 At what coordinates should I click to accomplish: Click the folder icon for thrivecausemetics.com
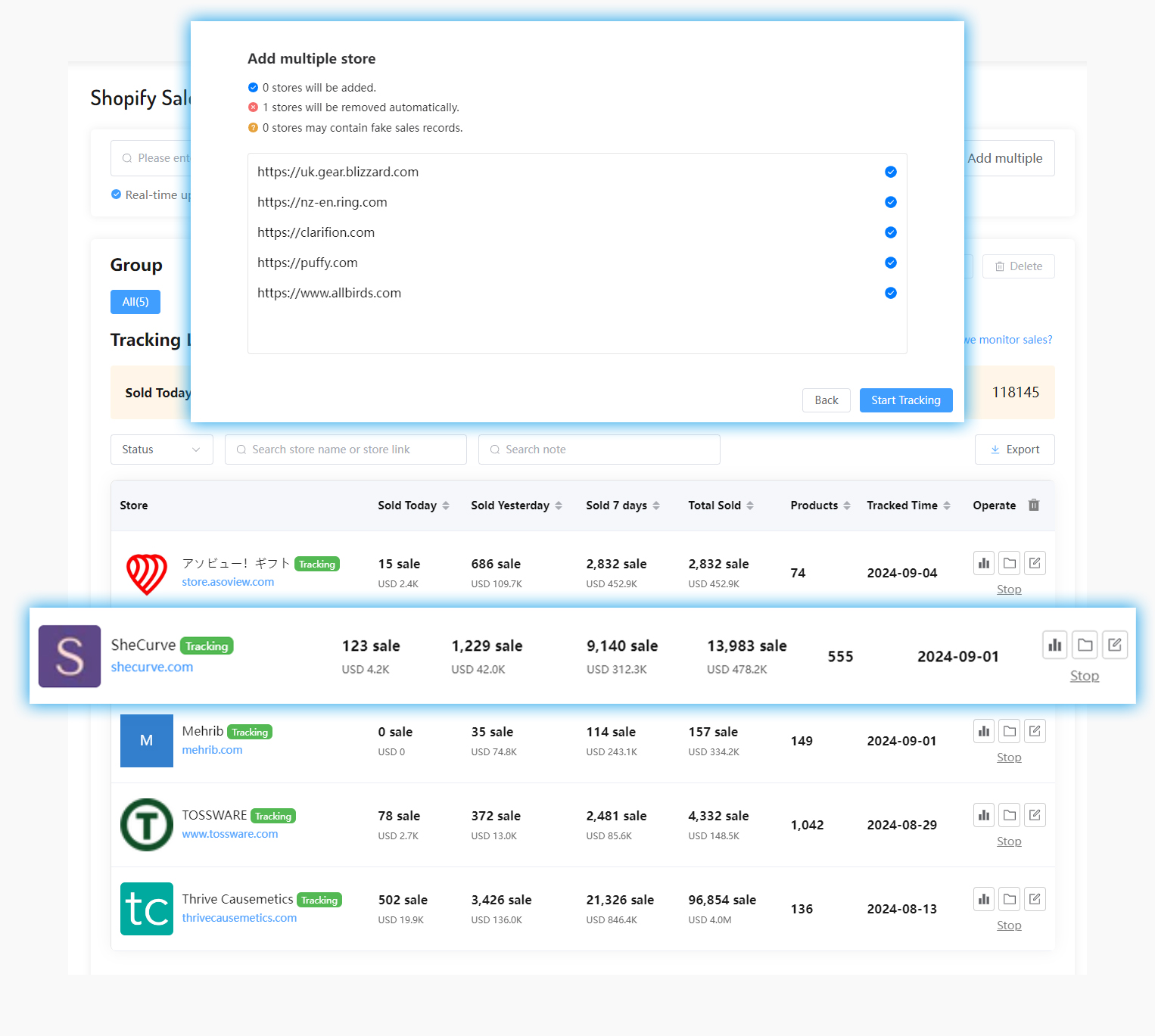click(1009, 898)
